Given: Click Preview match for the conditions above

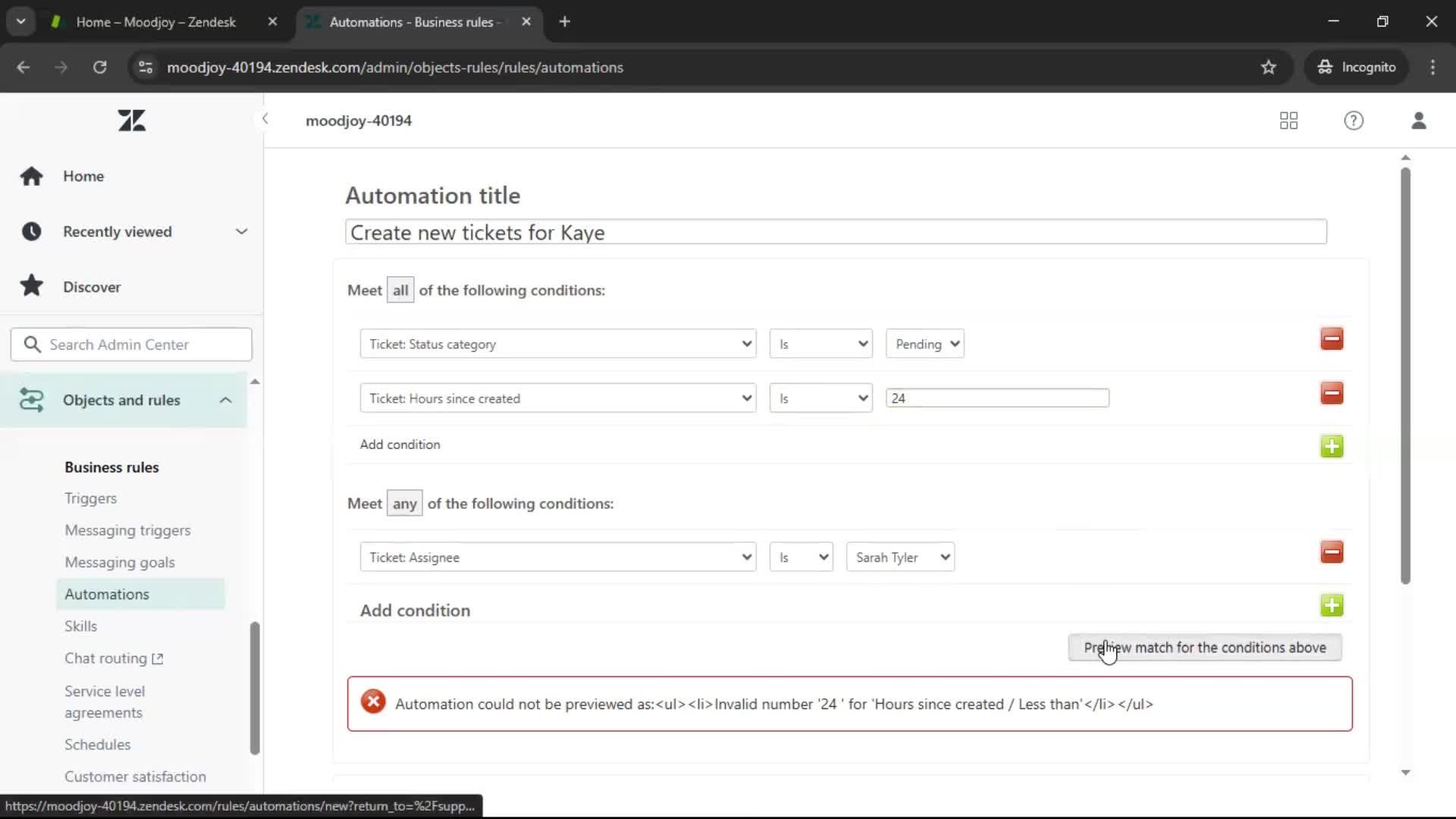Looking at the screenshot, I should tap(1204, 647).
